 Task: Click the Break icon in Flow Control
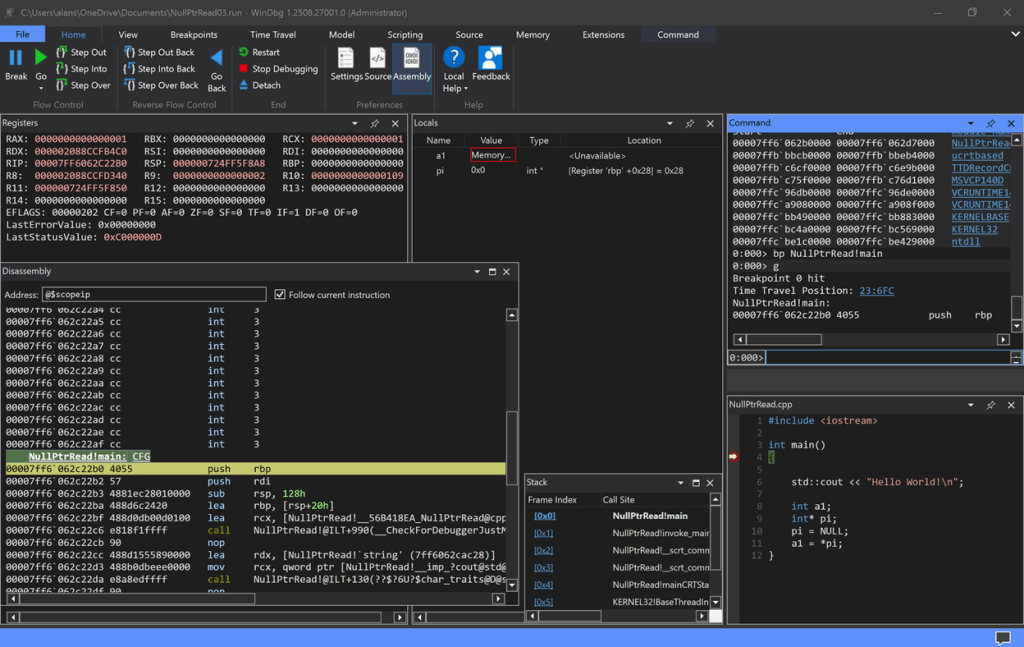[x=16, y=59]
